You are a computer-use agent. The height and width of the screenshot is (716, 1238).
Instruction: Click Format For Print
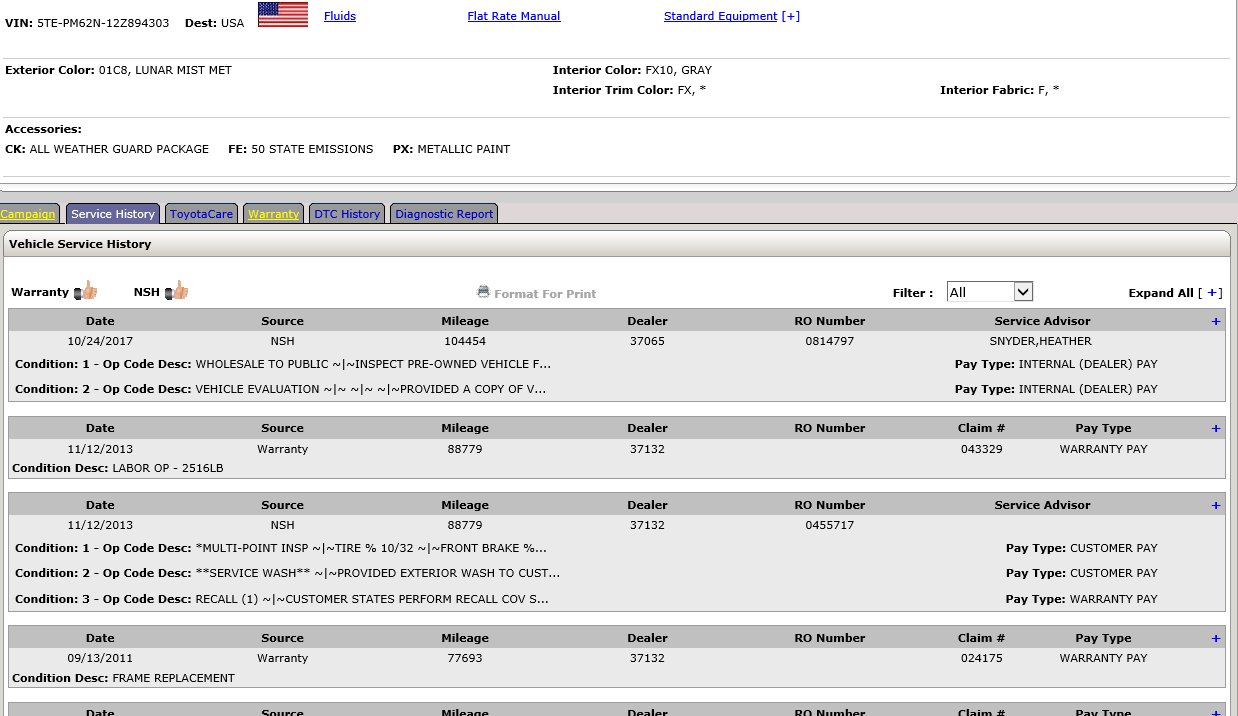[x=545, y=294]
